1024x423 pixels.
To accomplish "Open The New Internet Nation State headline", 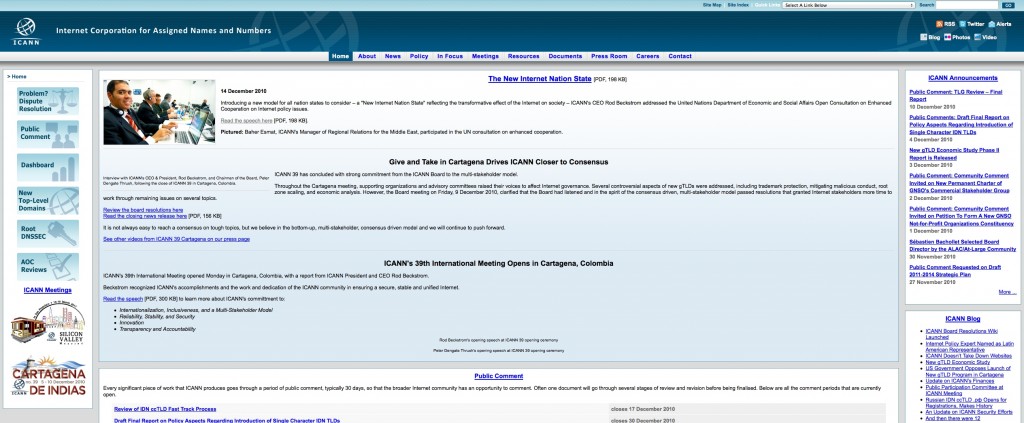I will click(x=540, y=79).
